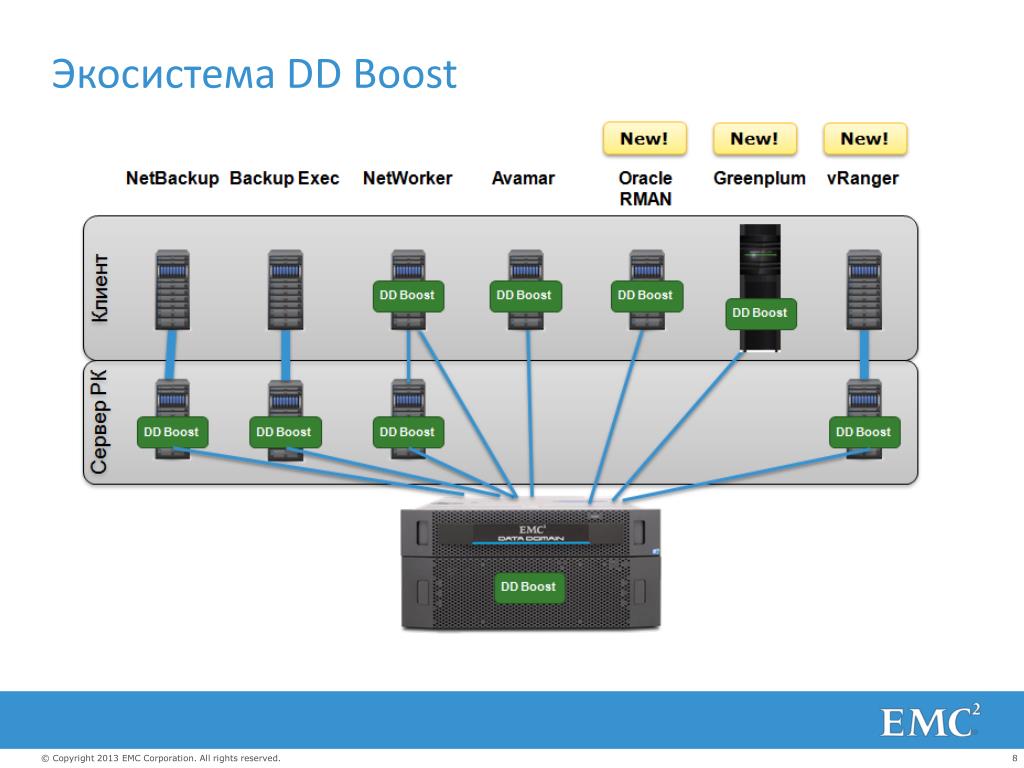Click DD Boost badge on Backup Exec backup server

click(x=285, y=432)
